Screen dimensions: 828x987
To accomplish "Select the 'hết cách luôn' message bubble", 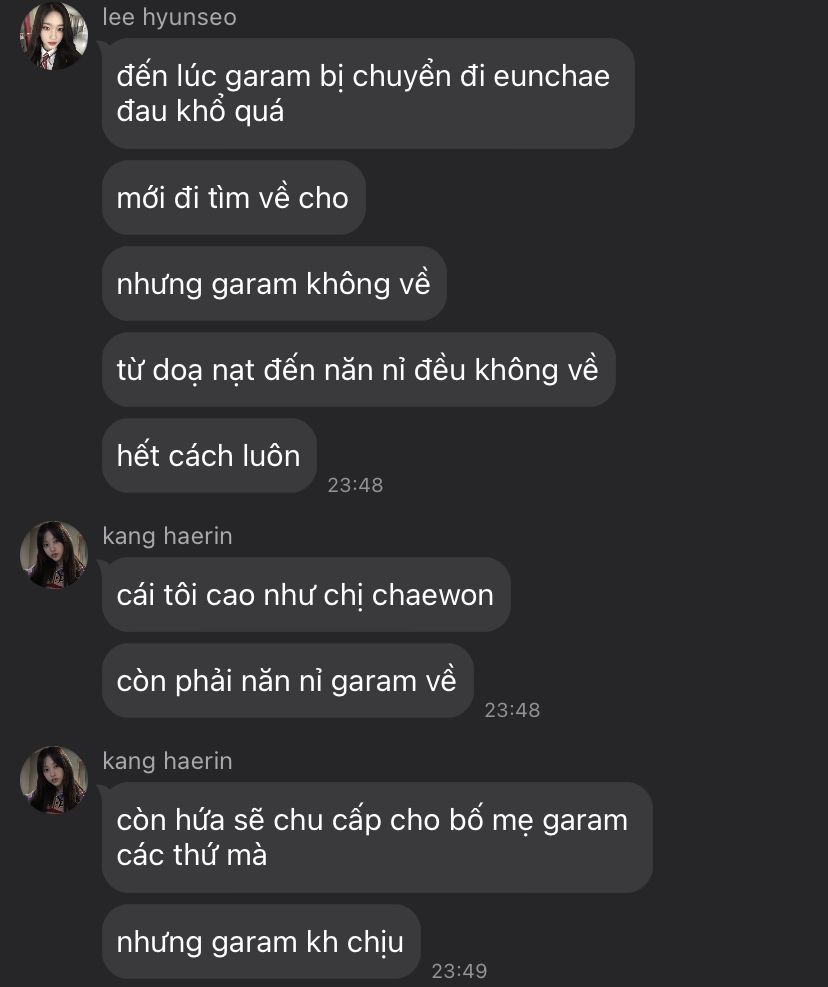I will point(209,456).
